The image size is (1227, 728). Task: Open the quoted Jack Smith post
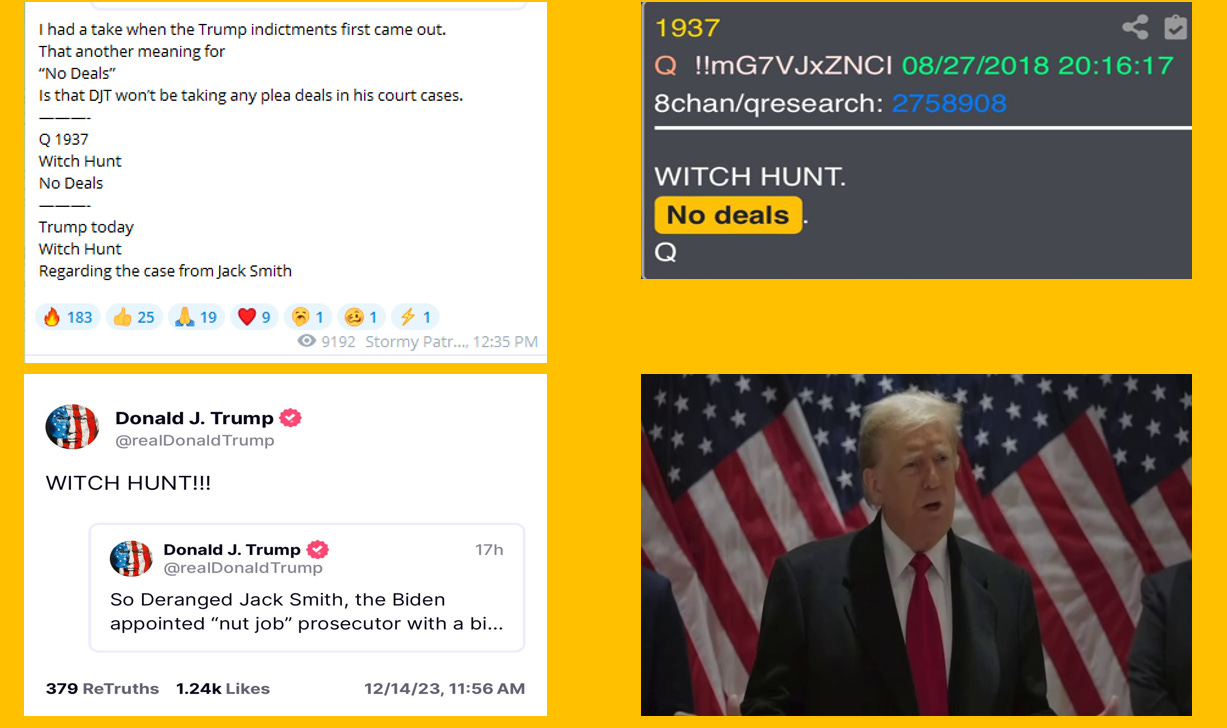click(307, 588)
